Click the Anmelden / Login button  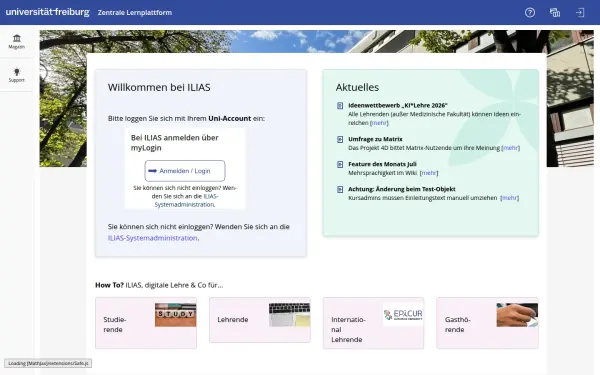(185, 171)
